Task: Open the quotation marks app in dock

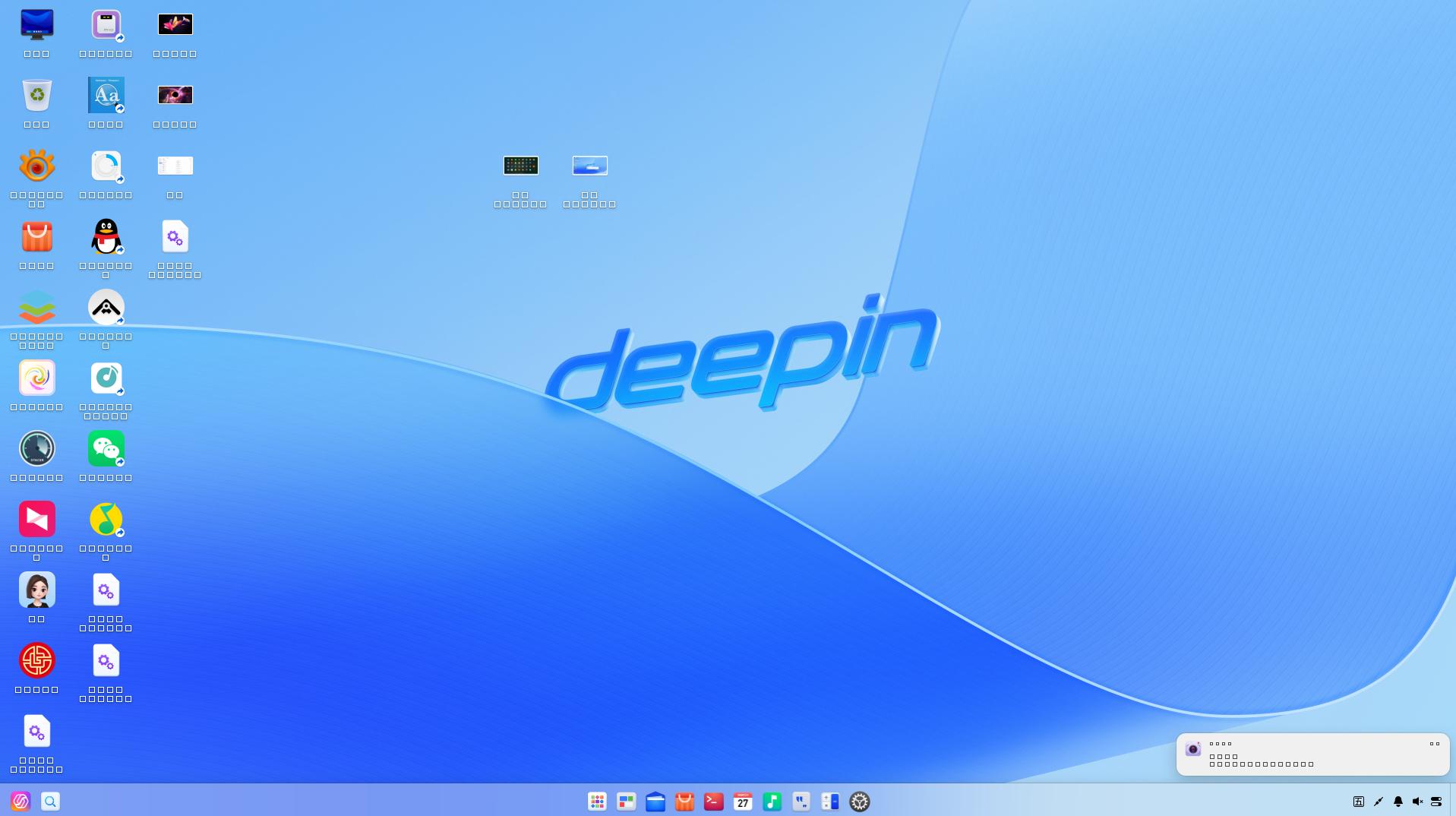Action: tap(801, 802)
